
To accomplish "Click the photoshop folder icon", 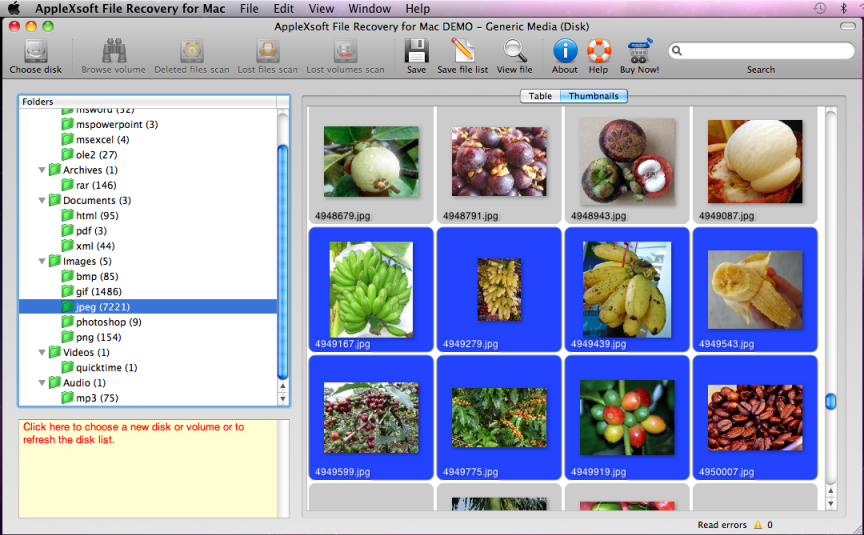I will [67, 321].
